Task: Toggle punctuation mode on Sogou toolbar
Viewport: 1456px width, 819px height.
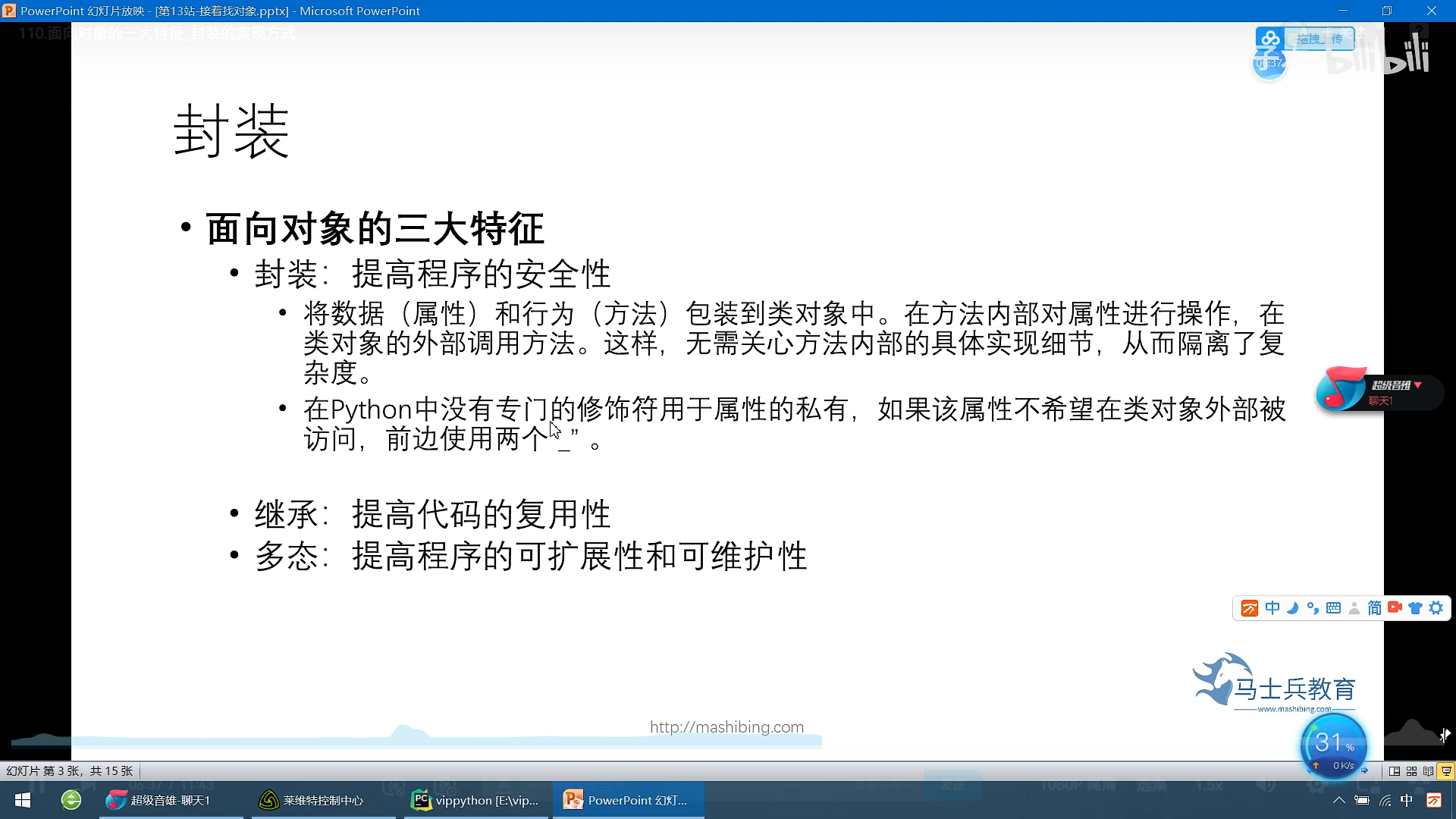Action: 1313,608
